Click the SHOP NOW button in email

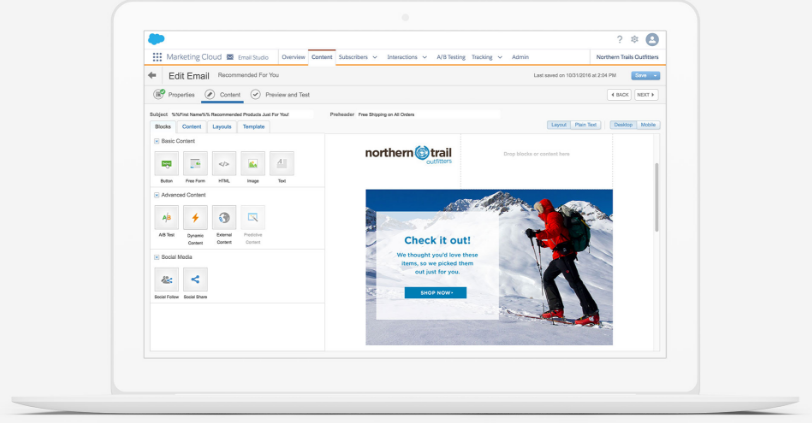435,293
